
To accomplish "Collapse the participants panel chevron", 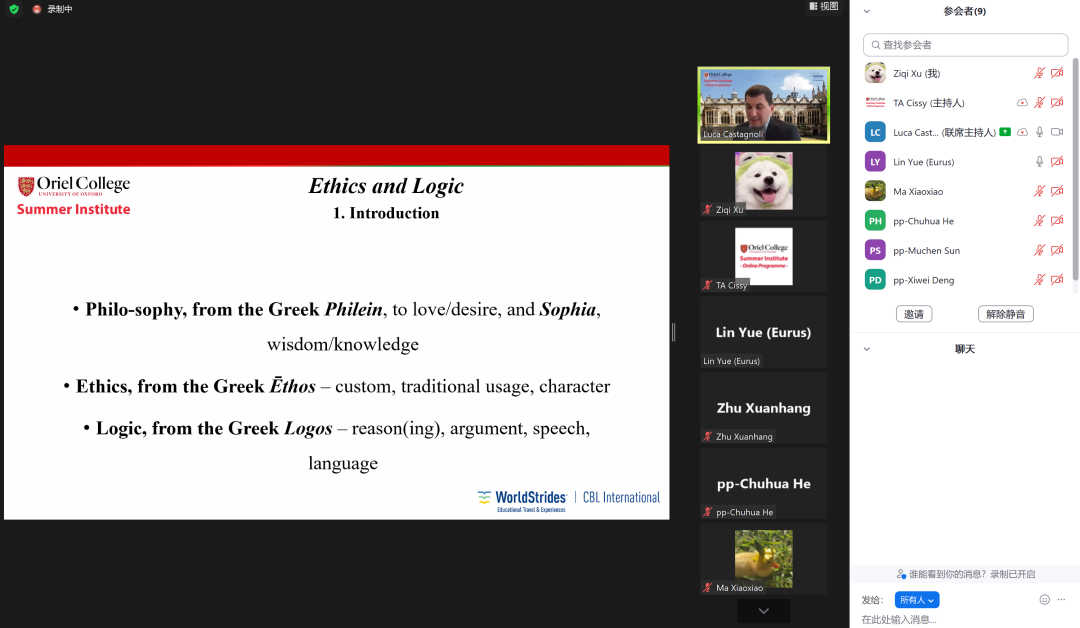I will click(866, 11).
